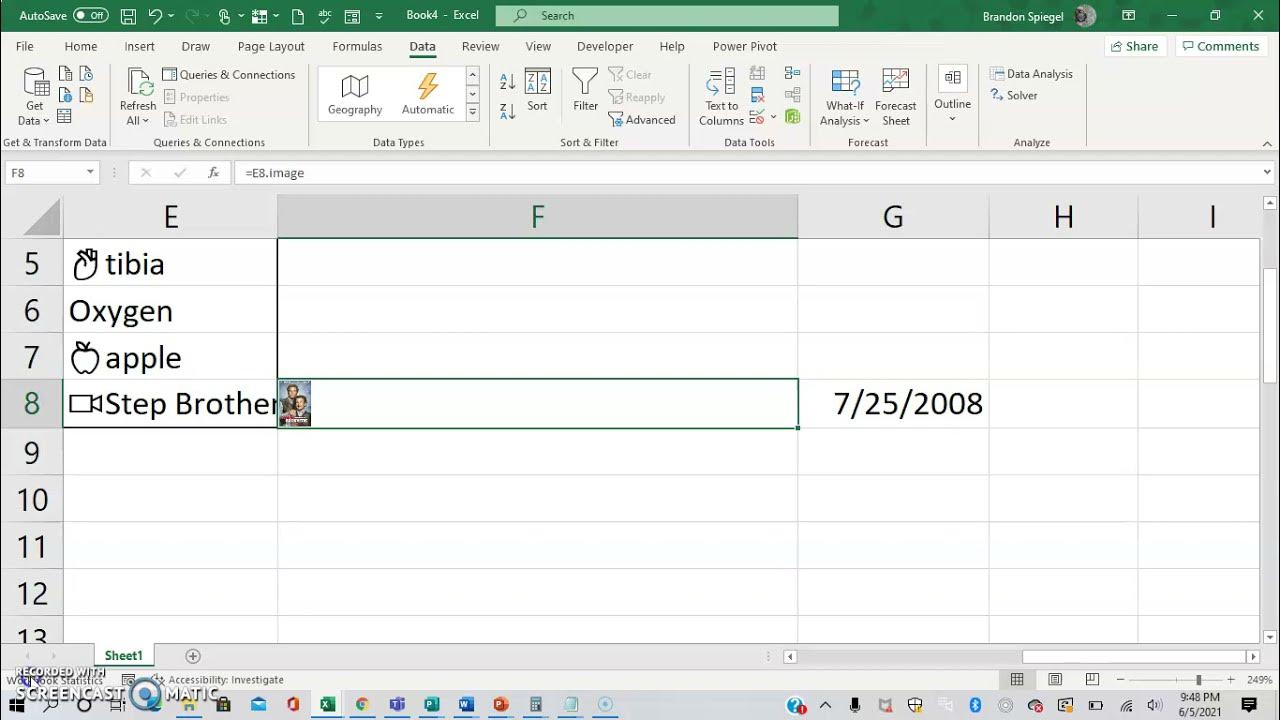Click Sort Z to A icon
This screenshot has height=720, width=1280.
pos(507,110)
